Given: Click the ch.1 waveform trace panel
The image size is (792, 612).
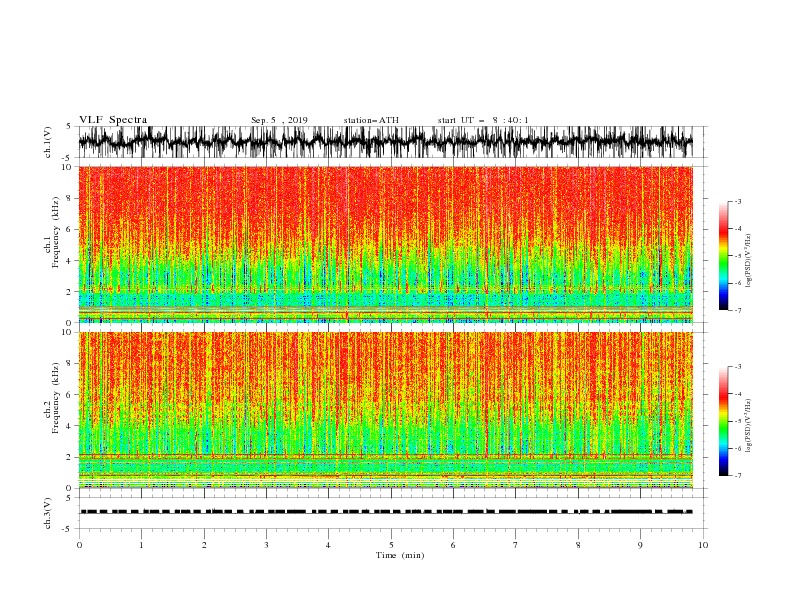Looking at the screenshot, I should coord(385,142).
